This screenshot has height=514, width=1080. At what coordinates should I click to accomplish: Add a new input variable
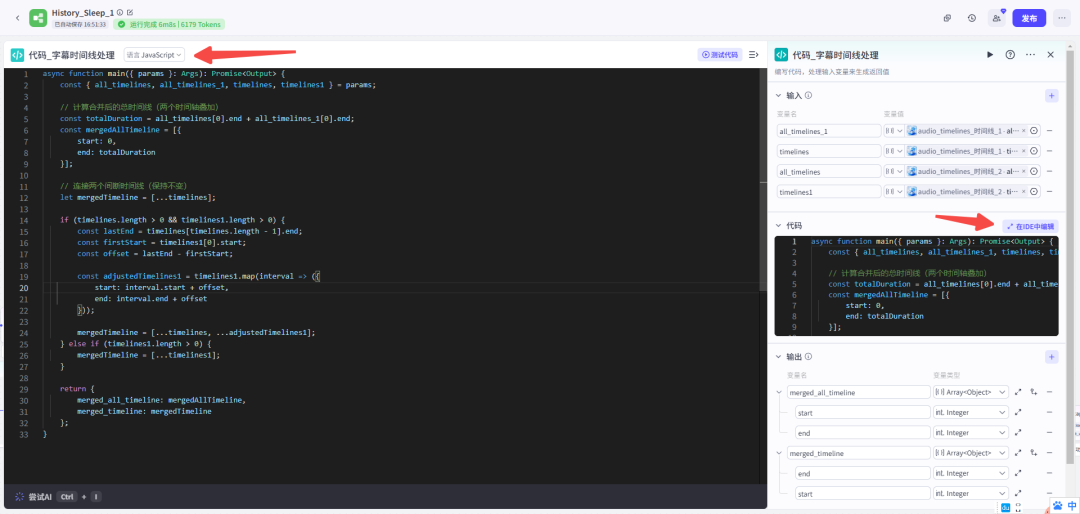coord(1051,96)
